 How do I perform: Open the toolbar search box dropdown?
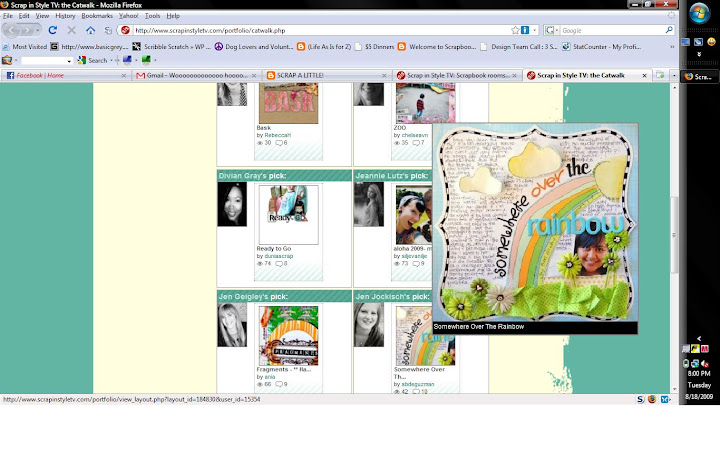pyautogui.click(x=69, y=61)
